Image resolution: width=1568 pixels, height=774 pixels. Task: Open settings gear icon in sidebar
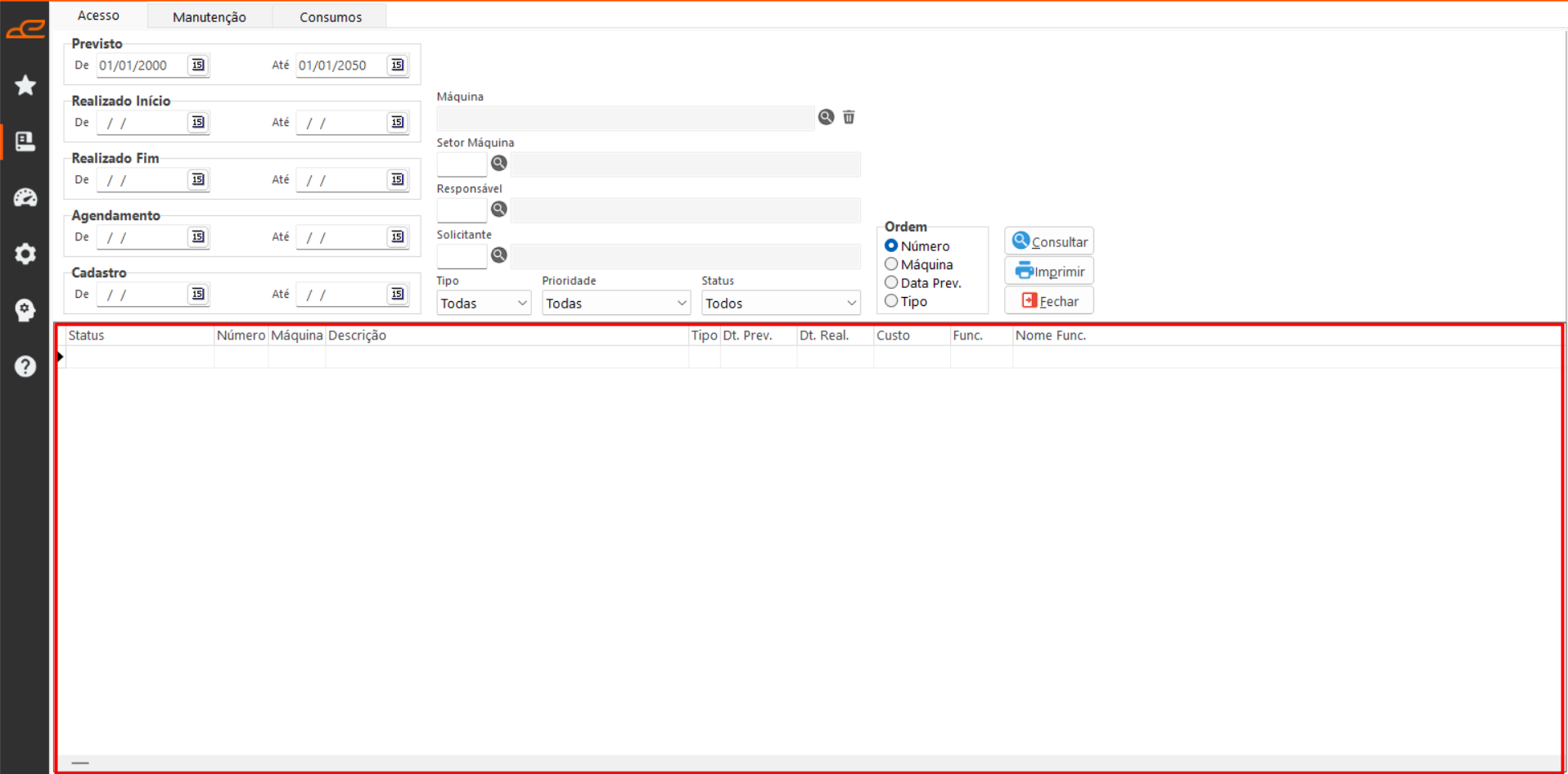pos(25,254)
